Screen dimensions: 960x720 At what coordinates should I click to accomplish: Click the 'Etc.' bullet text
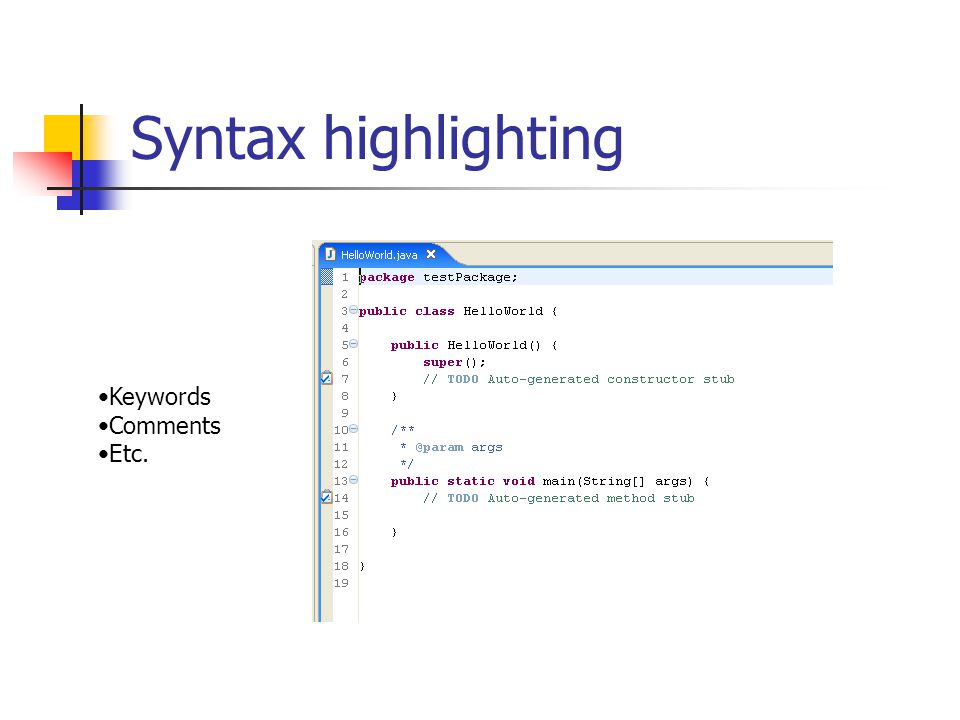[129, 454]
